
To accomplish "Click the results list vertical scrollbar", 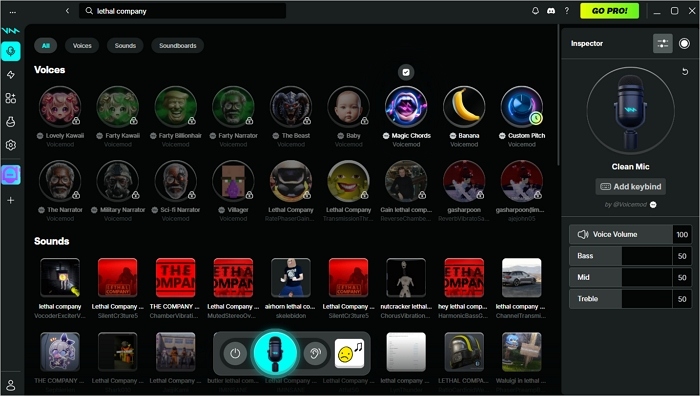I will click(558, 96).
